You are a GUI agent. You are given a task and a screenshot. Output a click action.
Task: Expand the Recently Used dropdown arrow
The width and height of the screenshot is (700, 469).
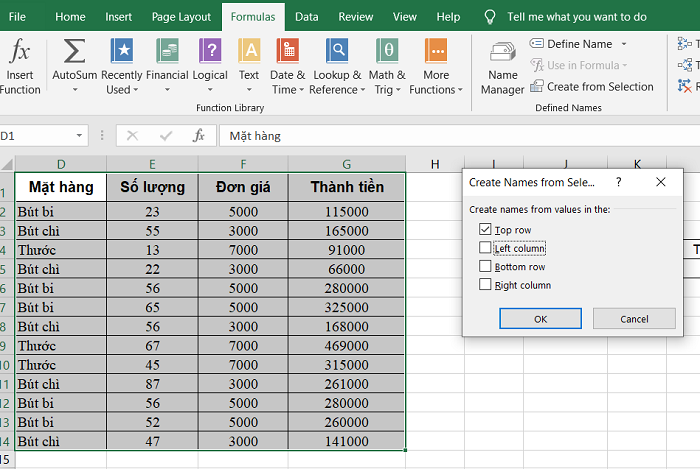[x=136, y=90]
